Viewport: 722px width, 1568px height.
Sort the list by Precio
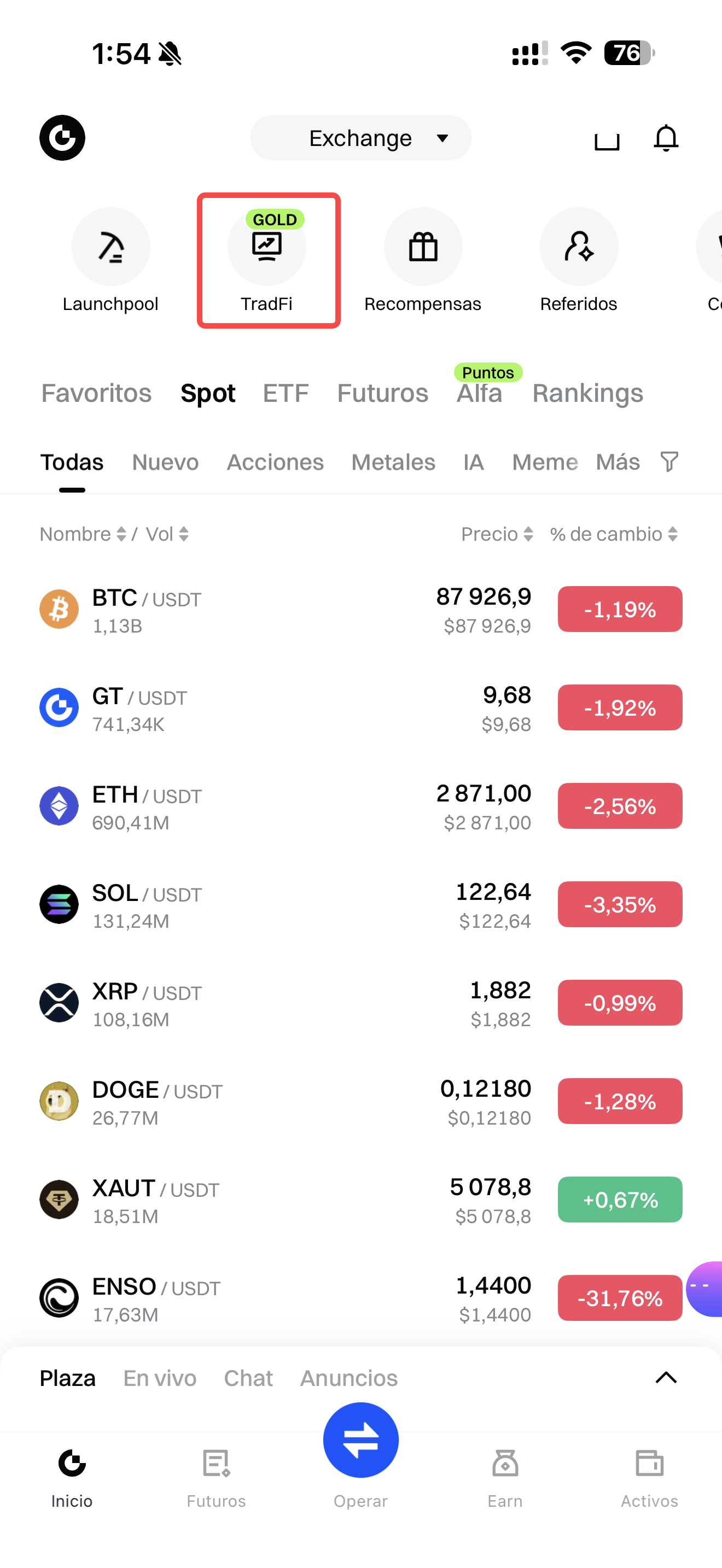[x=497, y=534]
